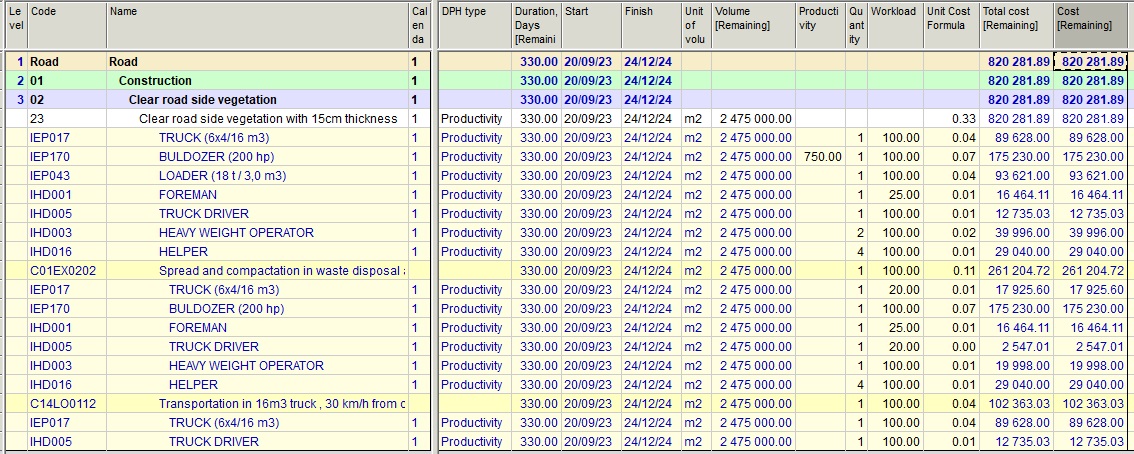Click Total cost cell 93 621.00
Screen dimensions: 1134x454
click(x=1017, y=176)
